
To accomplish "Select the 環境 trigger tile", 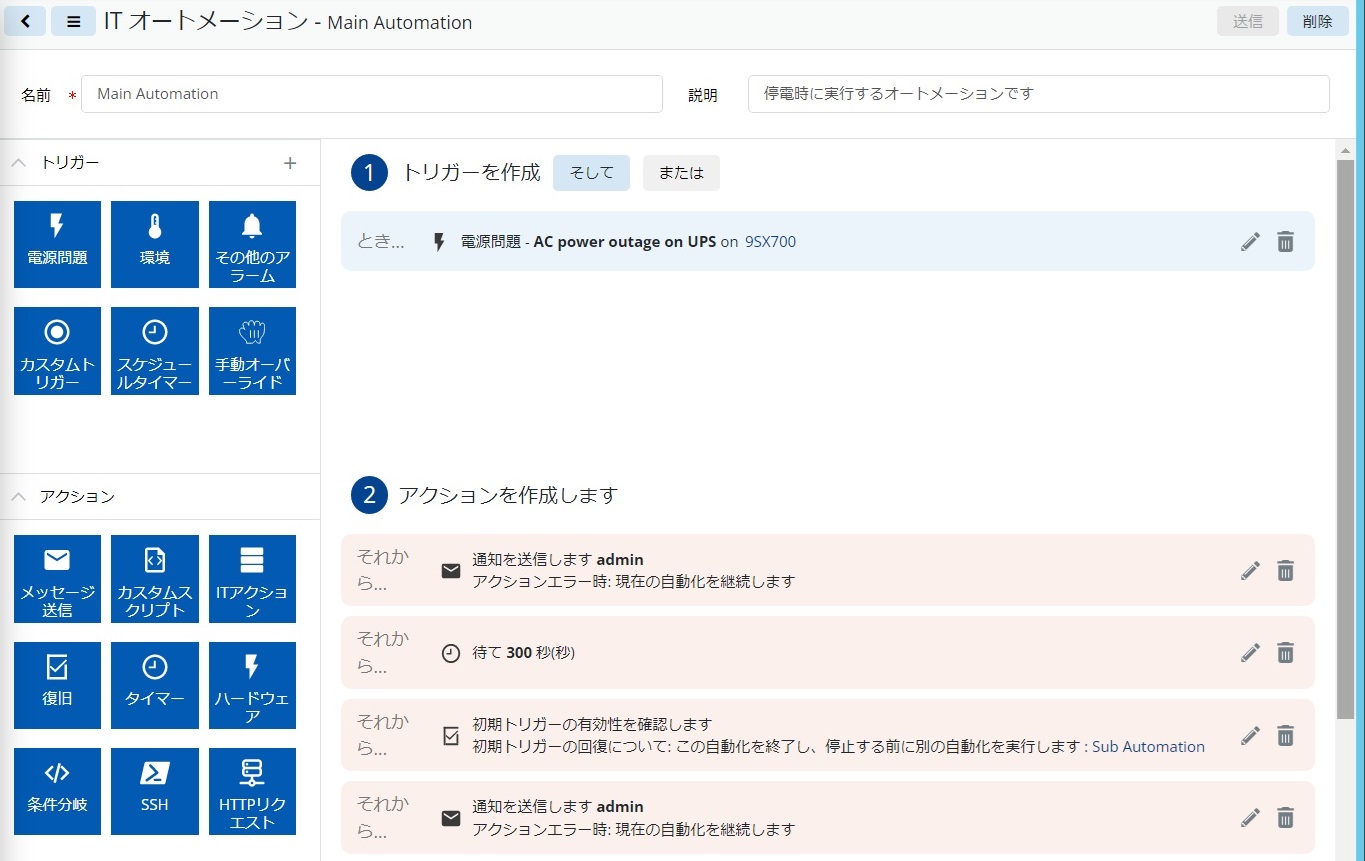I will pyautogui.click(x=155, y=244).
